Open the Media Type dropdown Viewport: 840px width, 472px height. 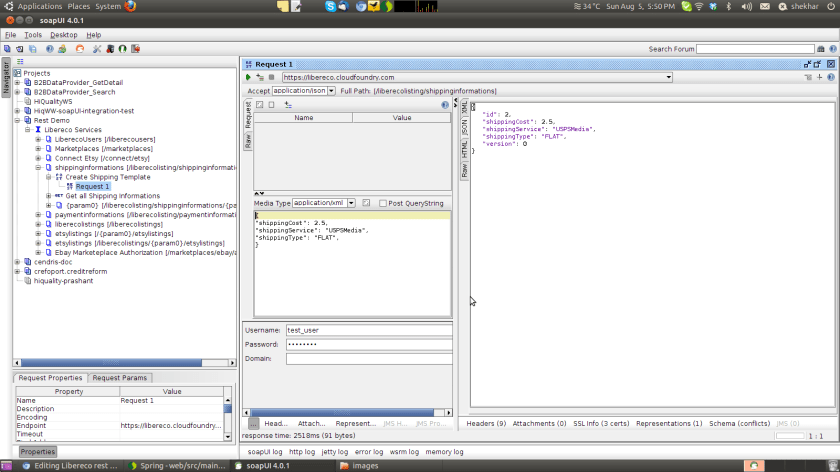(351, 203)
